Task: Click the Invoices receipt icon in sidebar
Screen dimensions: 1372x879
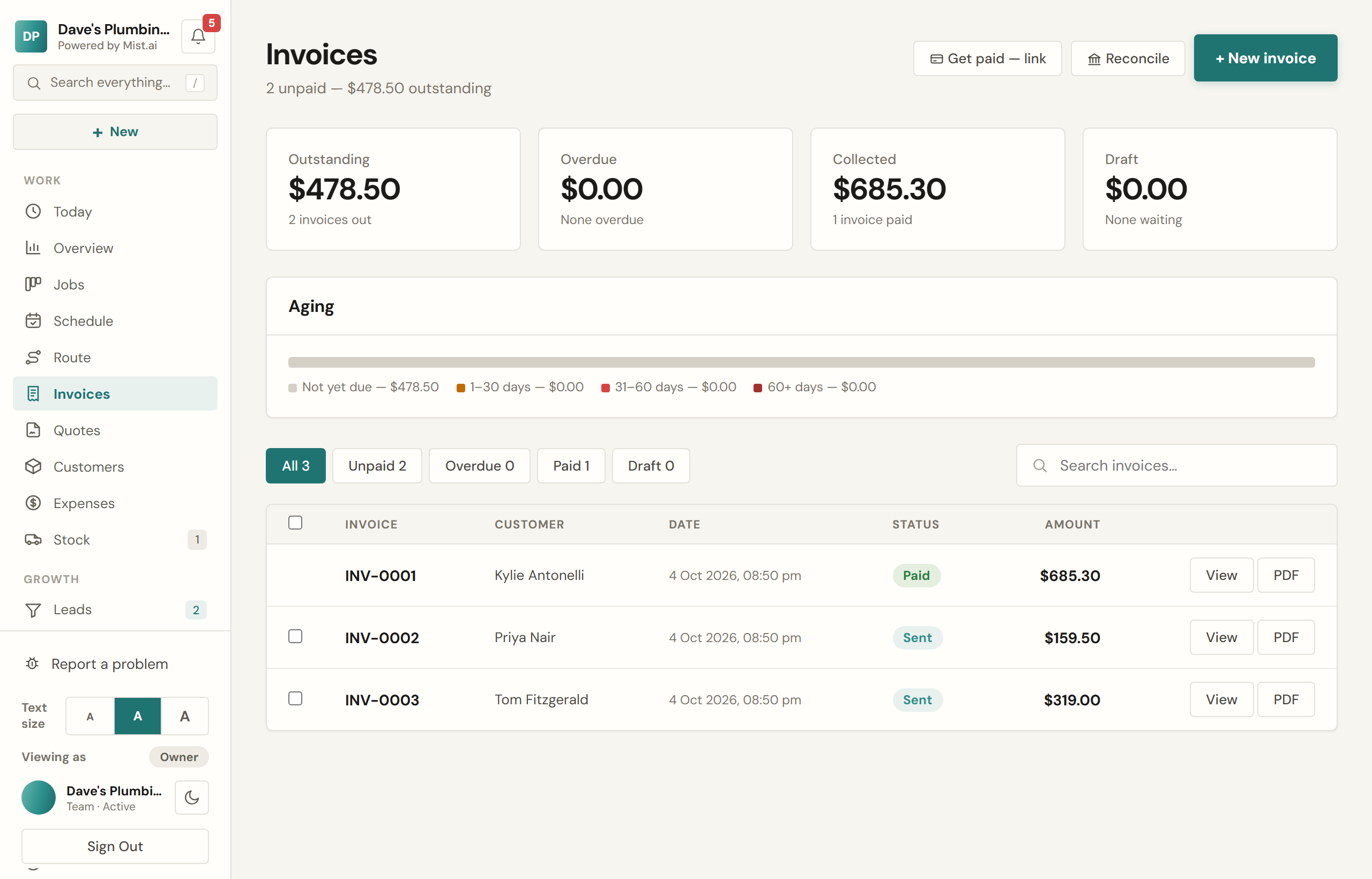Action: tap(33, 394)
